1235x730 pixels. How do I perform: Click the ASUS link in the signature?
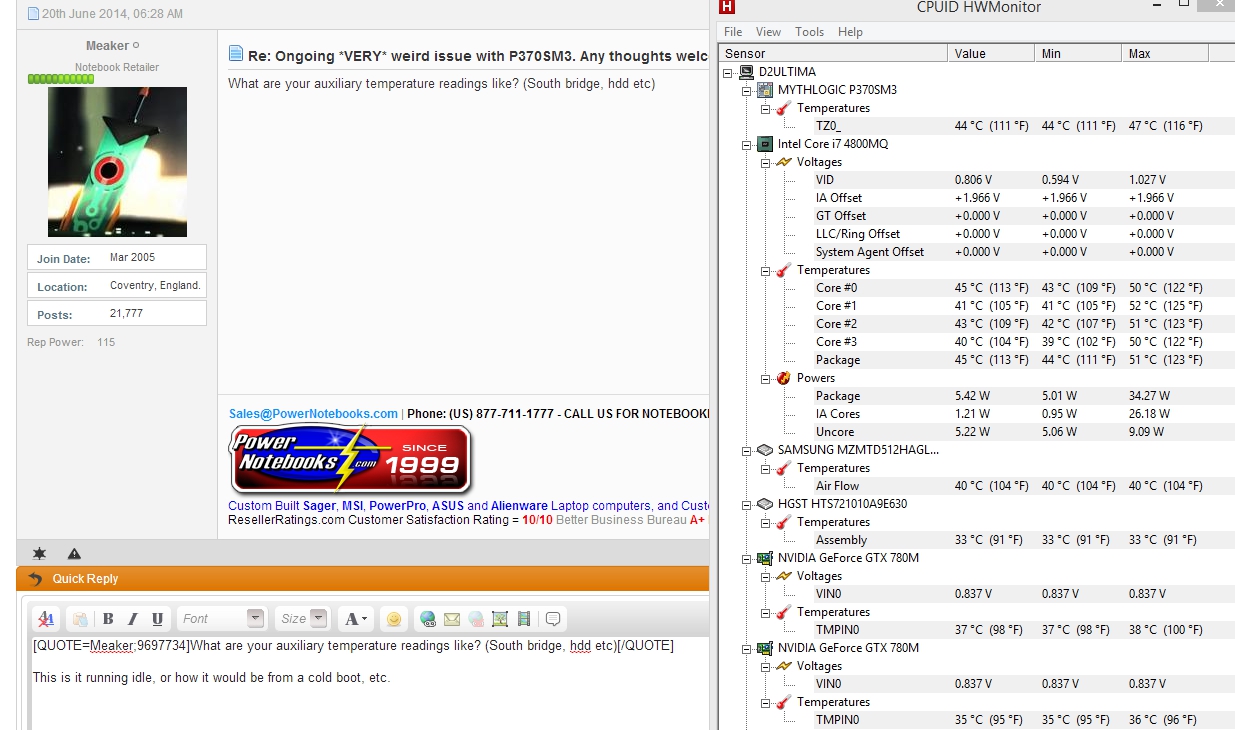447,506
